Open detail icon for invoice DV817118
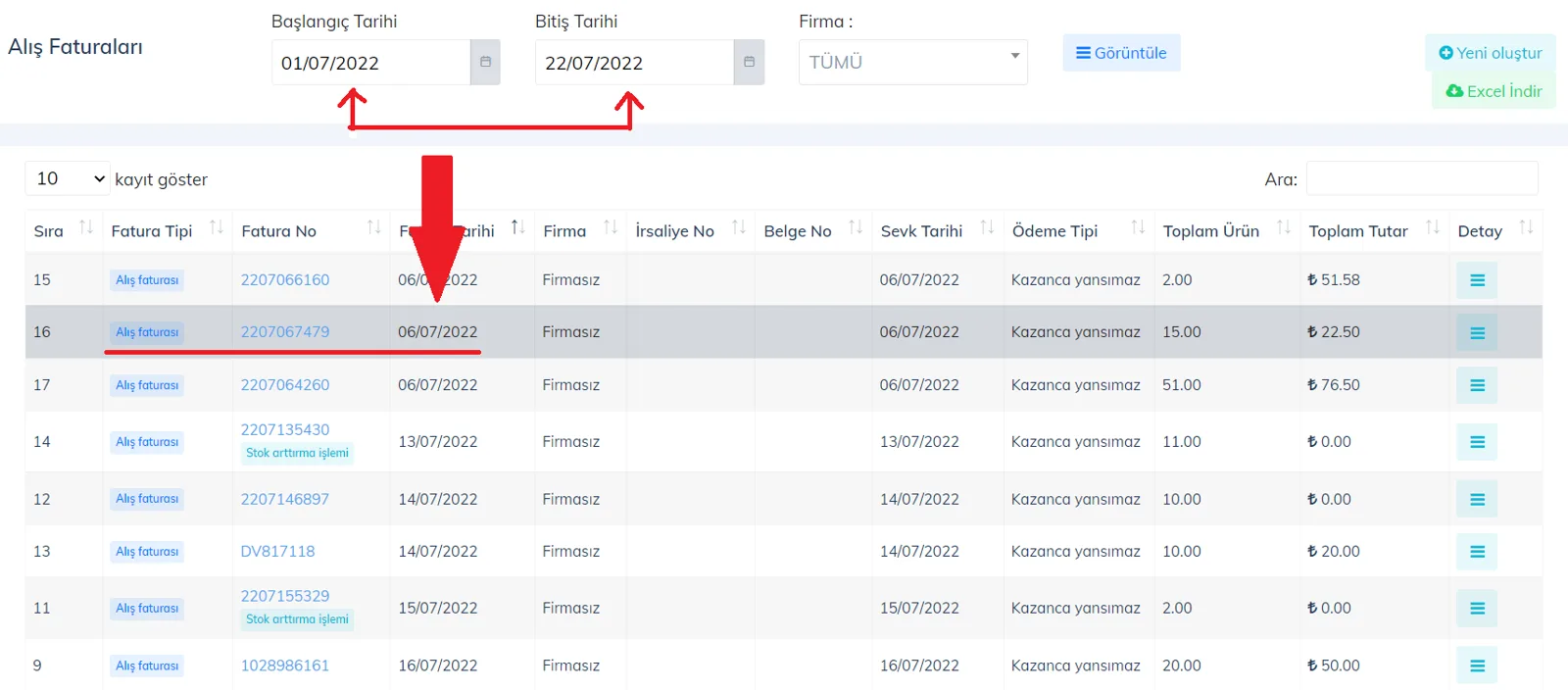Viewport: 1568px width, 690px height. [x=1477, y=552]
